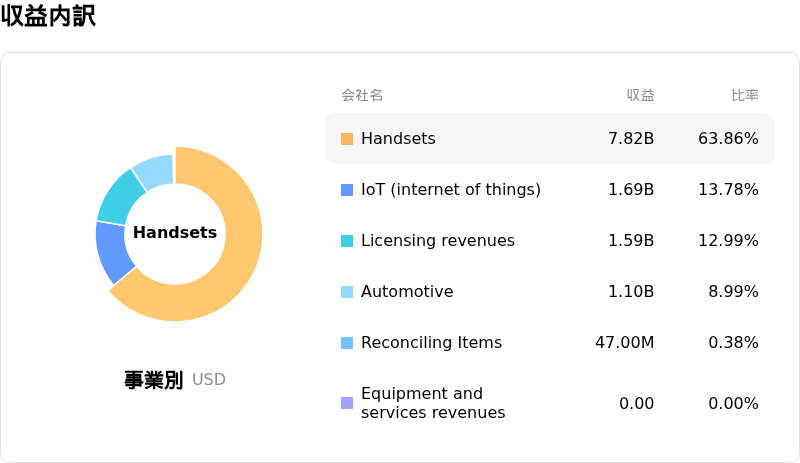Click the blue IoT legend swatch
Viewport: 800px width, 463px height.
click(x=347, y=190)
